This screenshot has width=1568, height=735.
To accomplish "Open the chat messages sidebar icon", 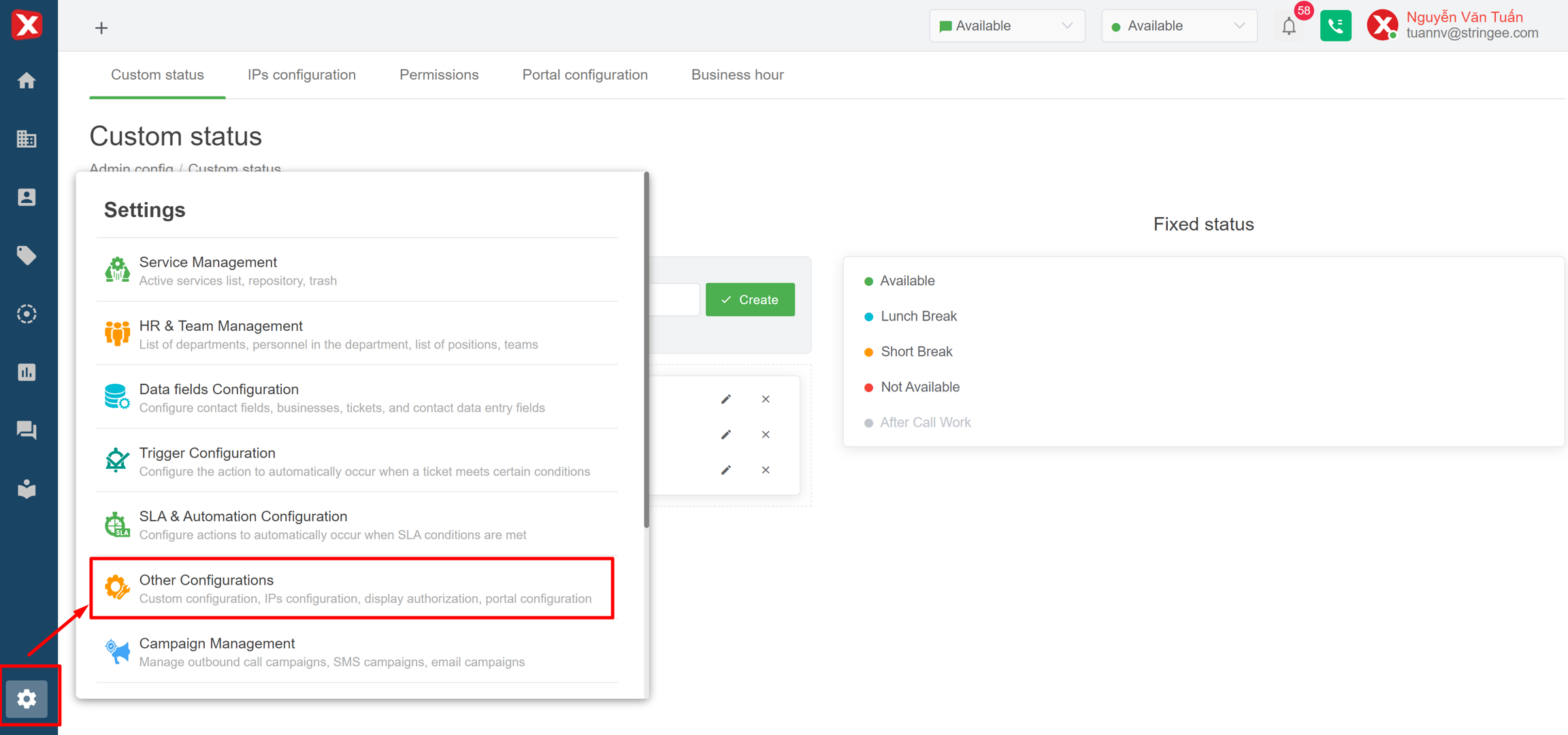I will click(27, 430).
